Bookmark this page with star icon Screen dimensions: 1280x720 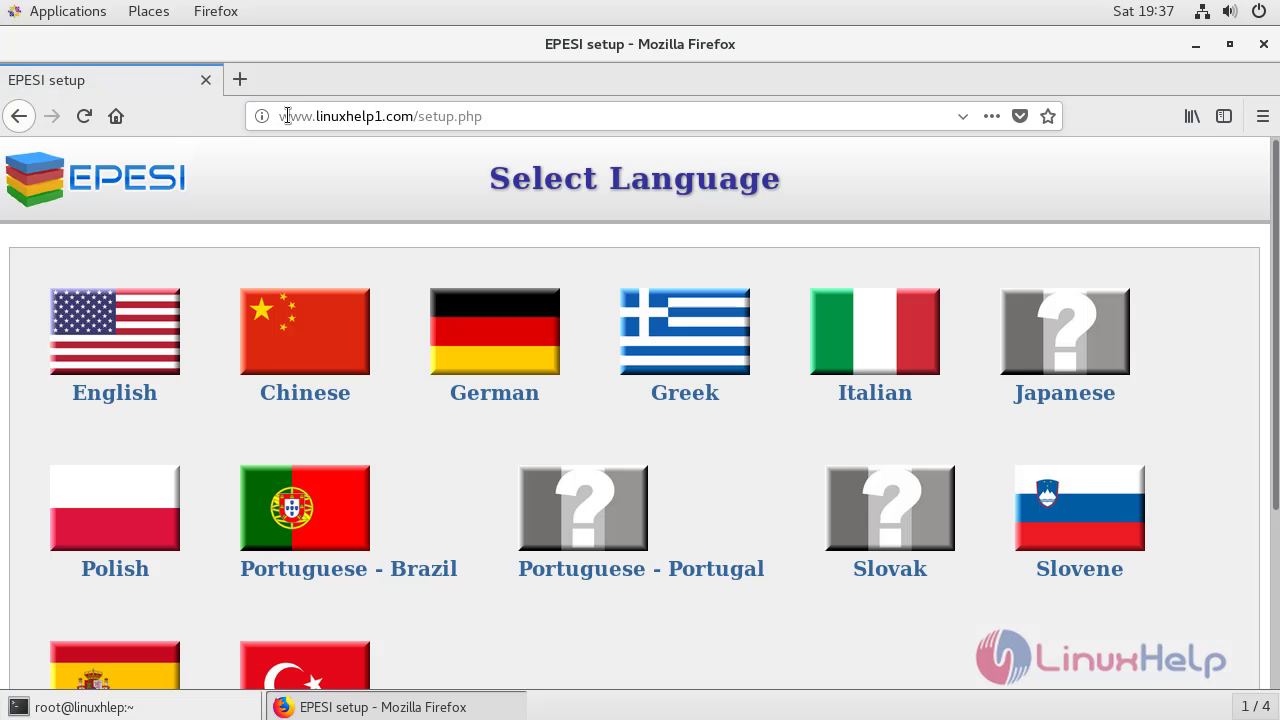1048,116
